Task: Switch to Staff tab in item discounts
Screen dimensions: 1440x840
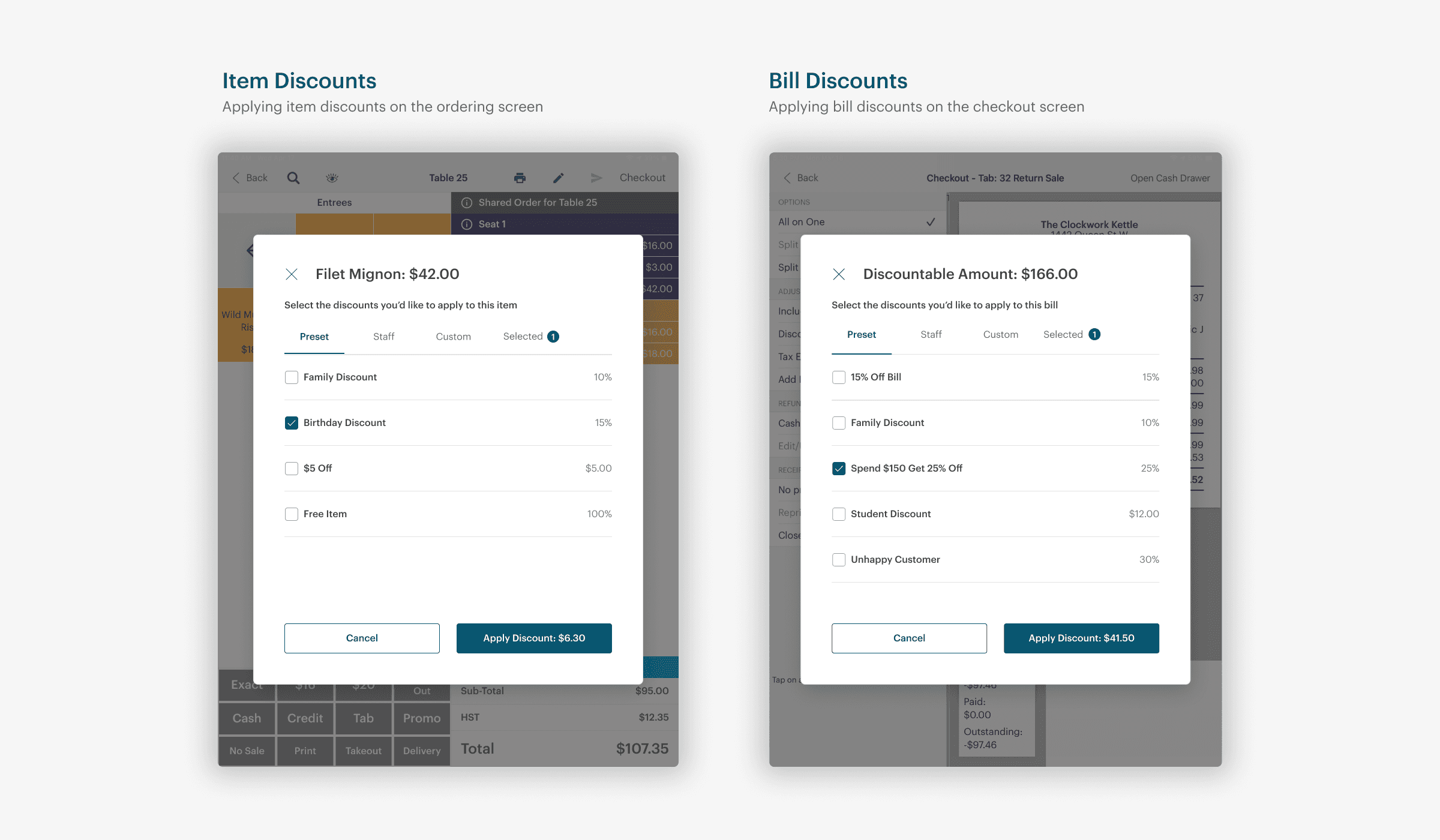Action: point(383,337)
